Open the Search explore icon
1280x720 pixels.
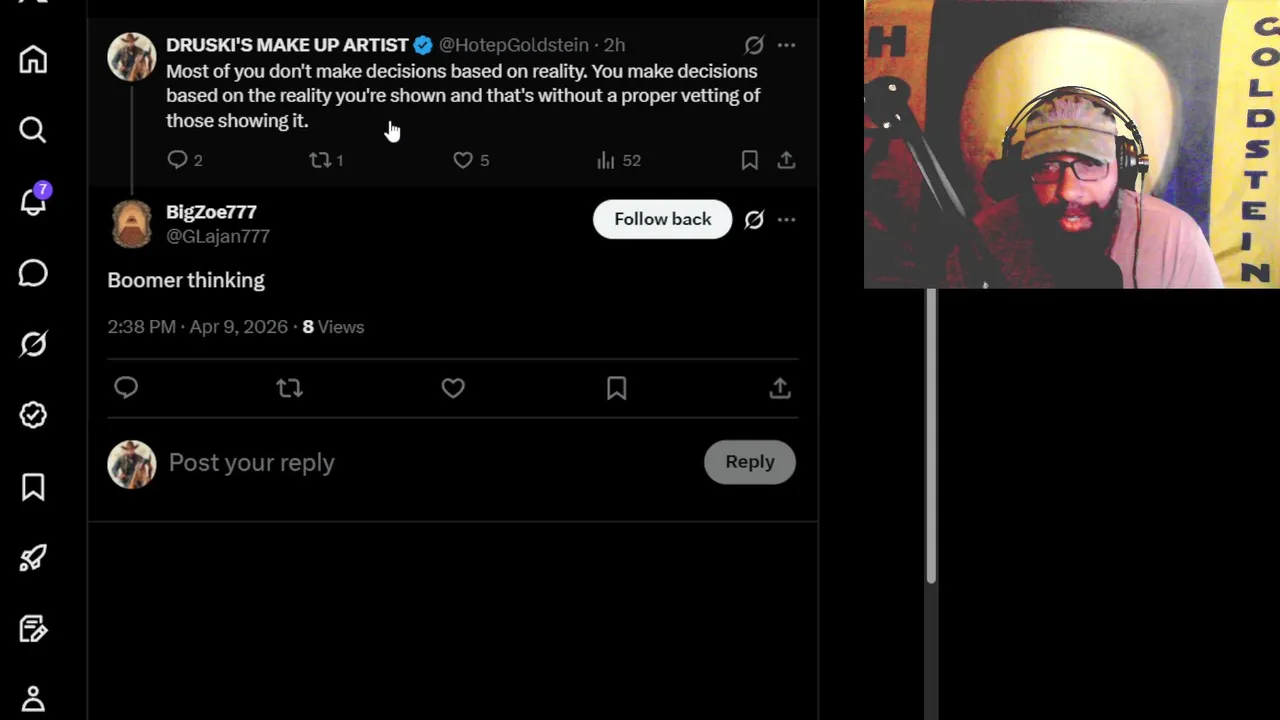(x=33, y=130)
